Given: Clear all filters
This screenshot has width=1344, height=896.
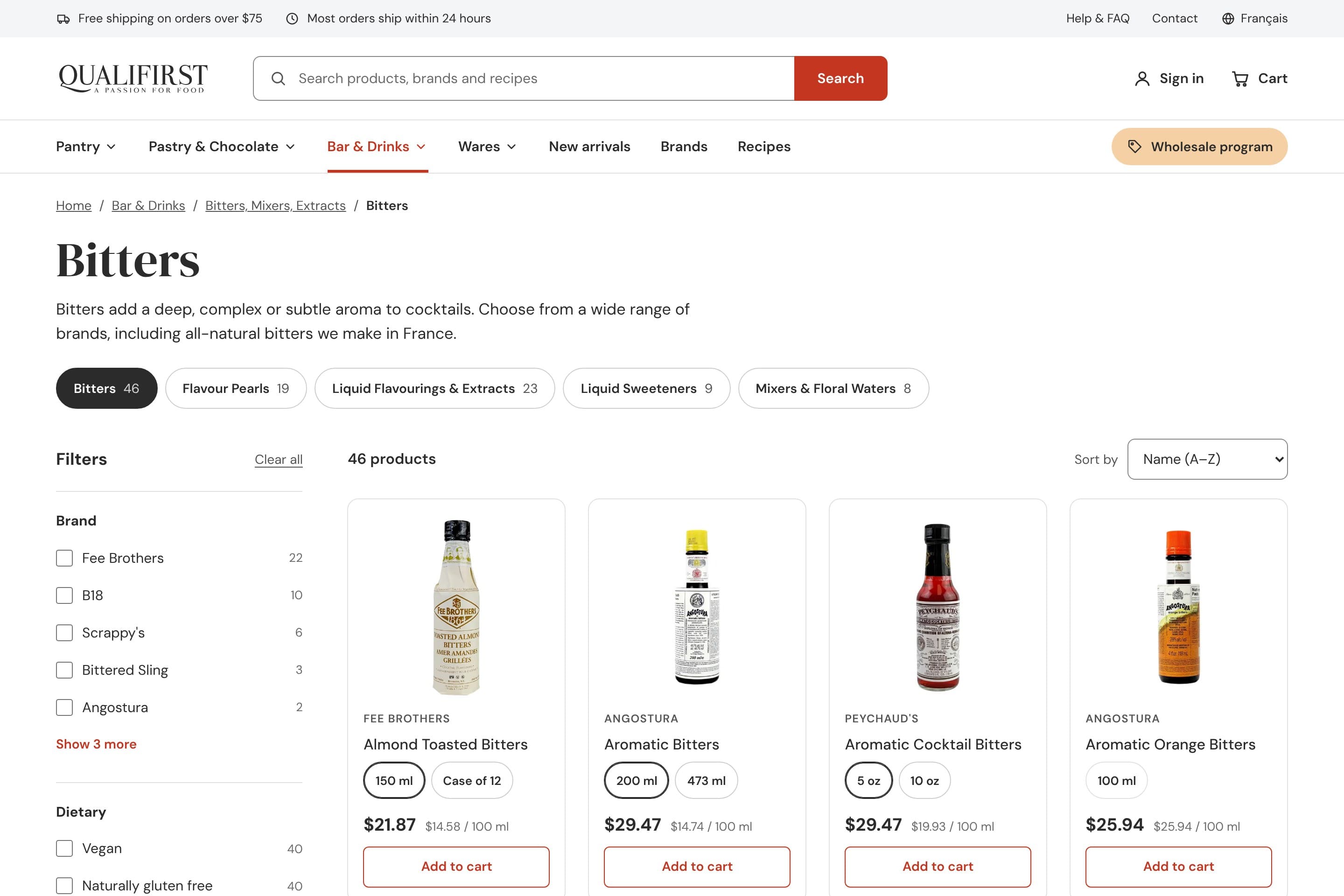Looking at the screenshot, I should coord(278,459).
